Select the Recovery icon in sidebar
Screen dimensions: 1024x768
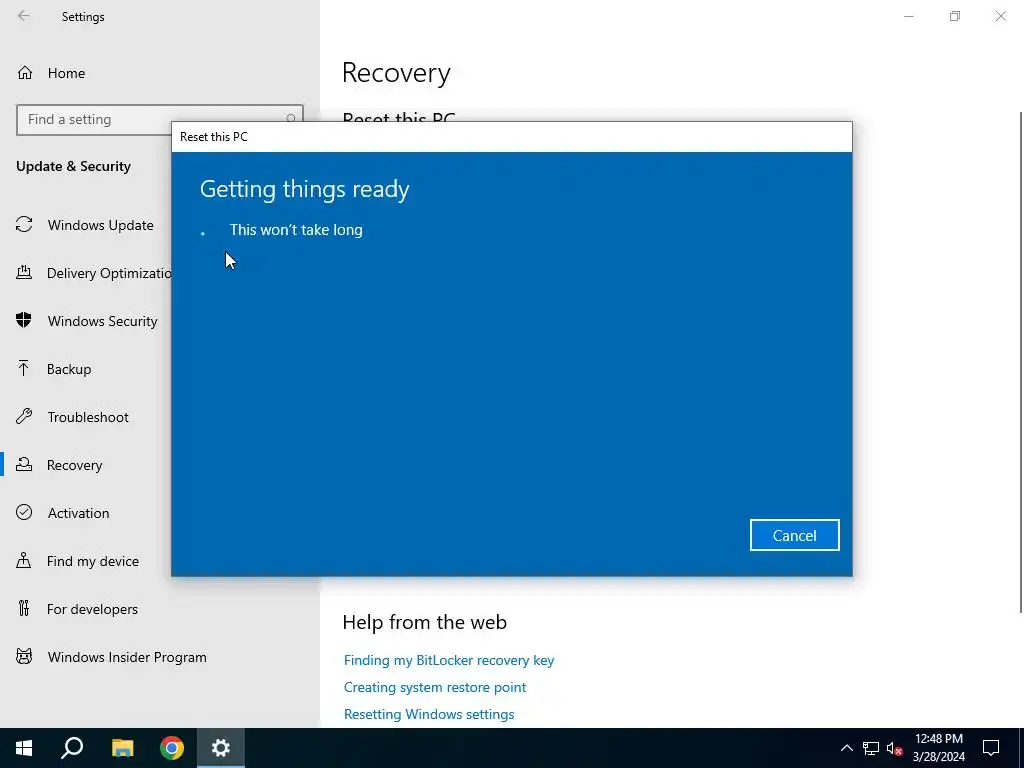pyautogui.click(x=24, y=465)
